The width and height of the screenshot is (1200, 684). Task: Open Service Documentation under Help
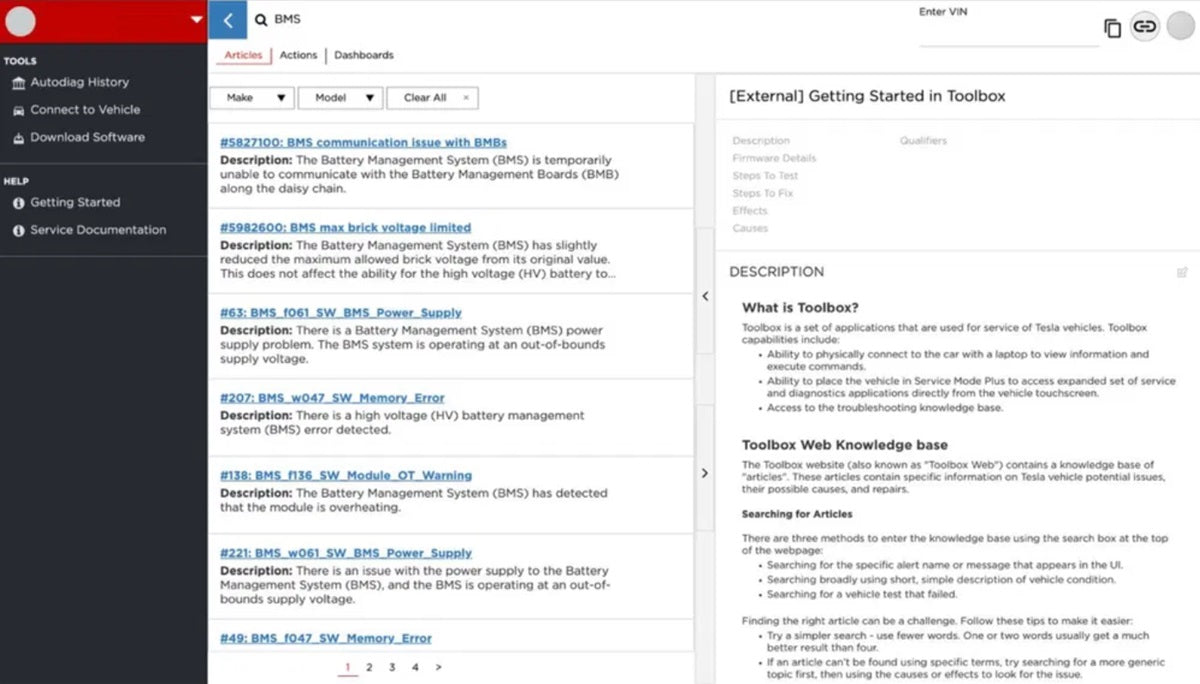click(98, 230)
